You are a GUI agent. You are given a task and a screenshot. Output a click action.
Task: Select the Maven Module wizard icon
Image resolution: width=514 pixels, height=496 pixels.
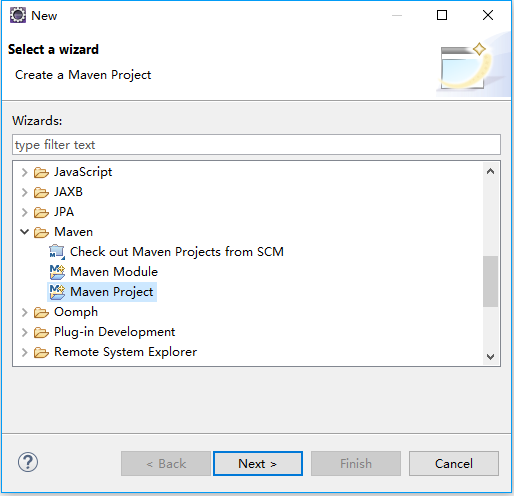point(57,272)
